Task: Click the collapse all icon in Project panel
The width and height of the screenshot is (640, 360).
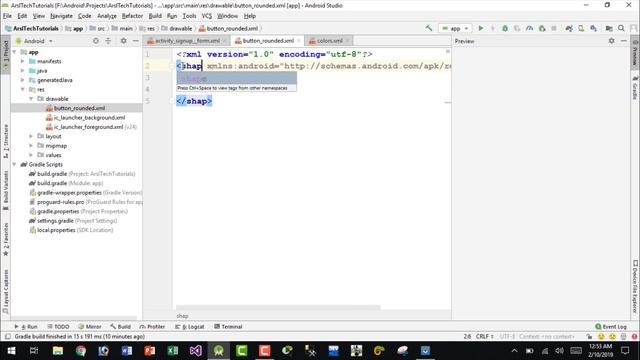Action: 108,41
